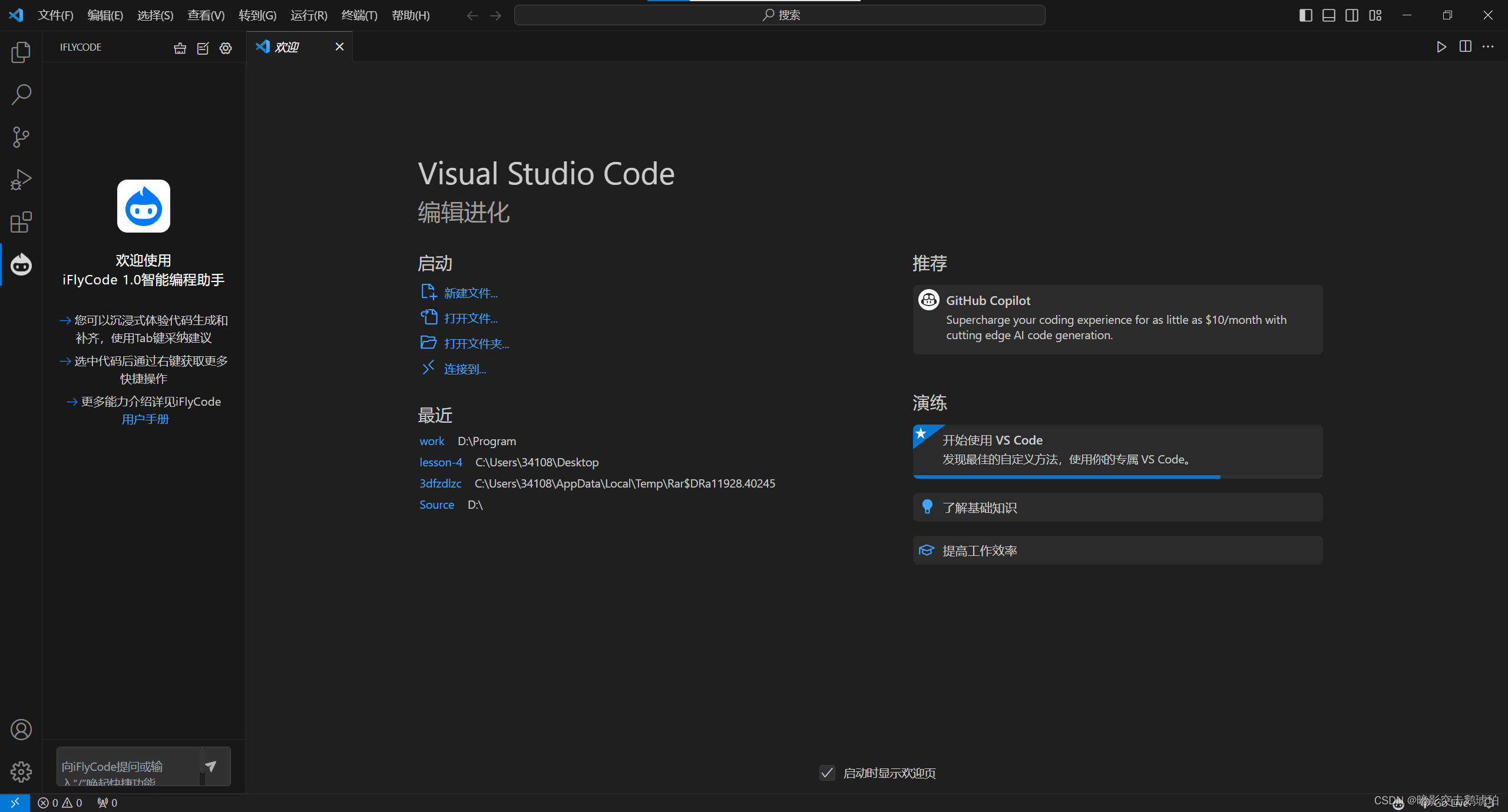Open the recent lesson-4 folder

[441, 462]
